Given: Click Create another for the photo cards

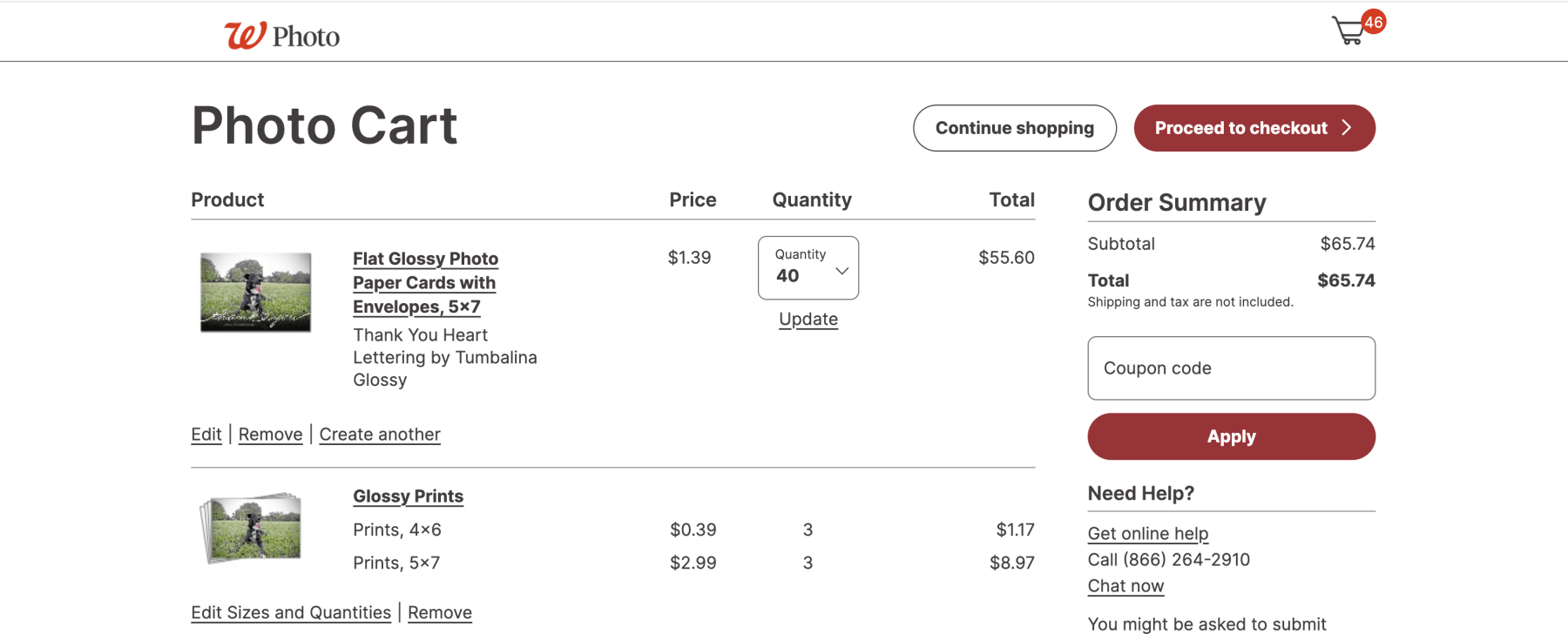Looking at the screenshot, I should (x=380, y=434).
